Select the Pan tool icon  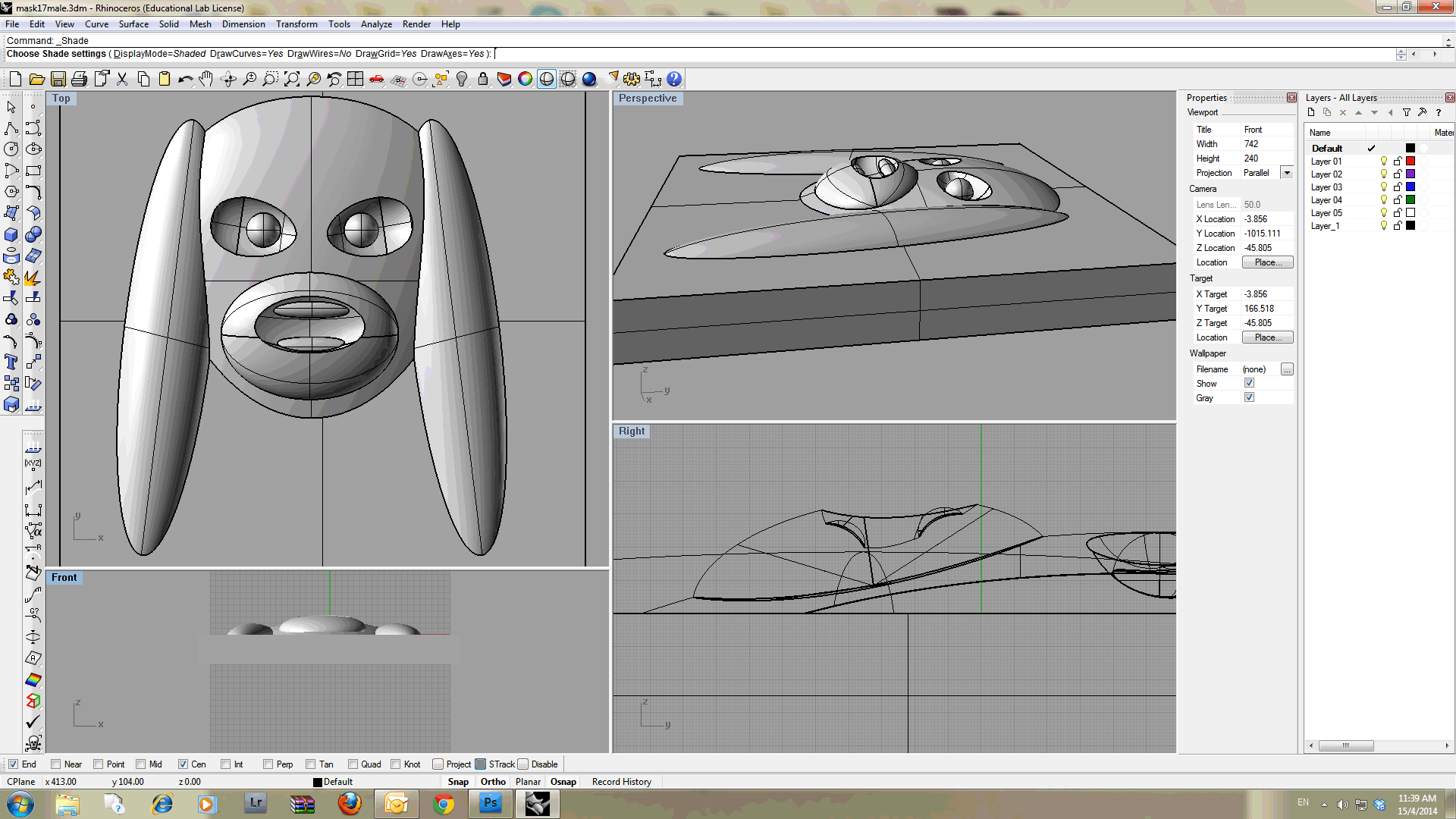point(206,78)
